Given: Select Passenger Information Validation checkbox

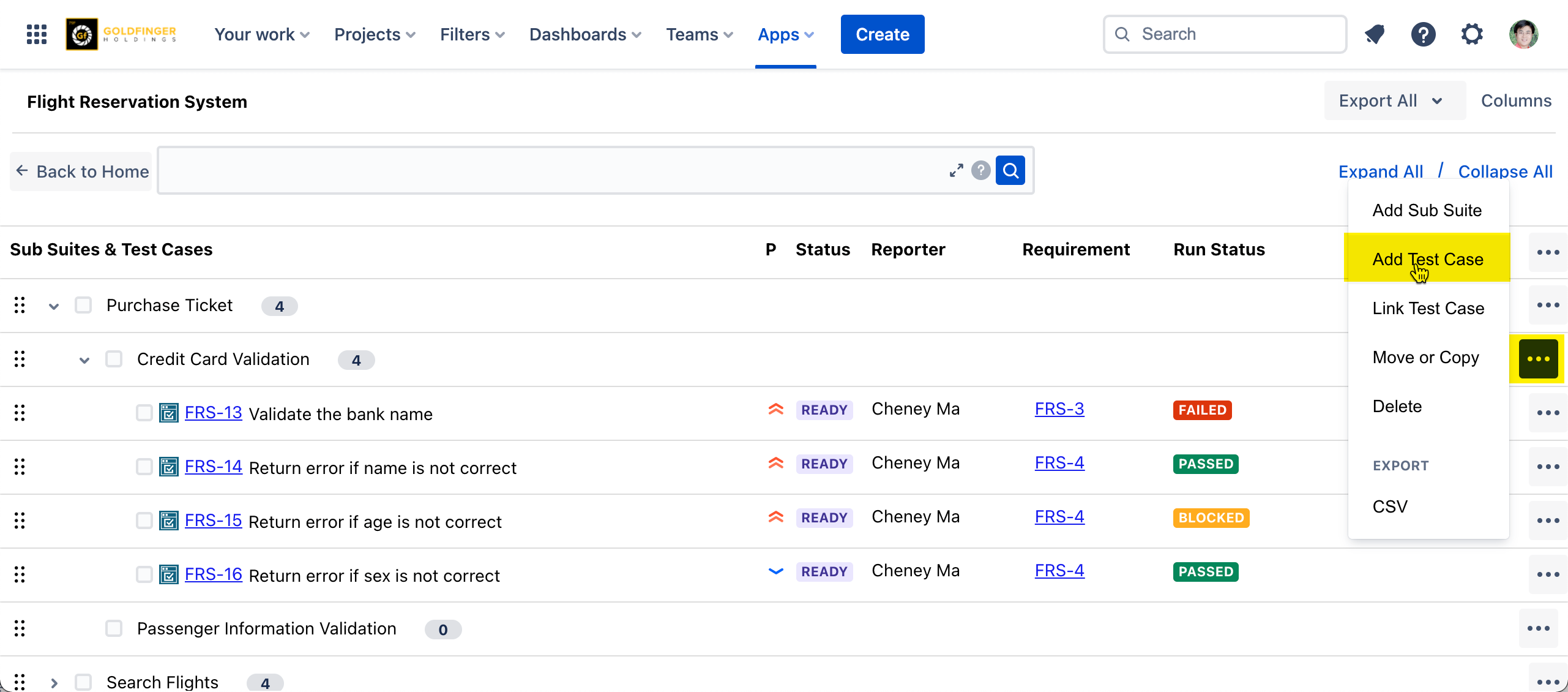Looking at the screenshot, I should [114, 628].
